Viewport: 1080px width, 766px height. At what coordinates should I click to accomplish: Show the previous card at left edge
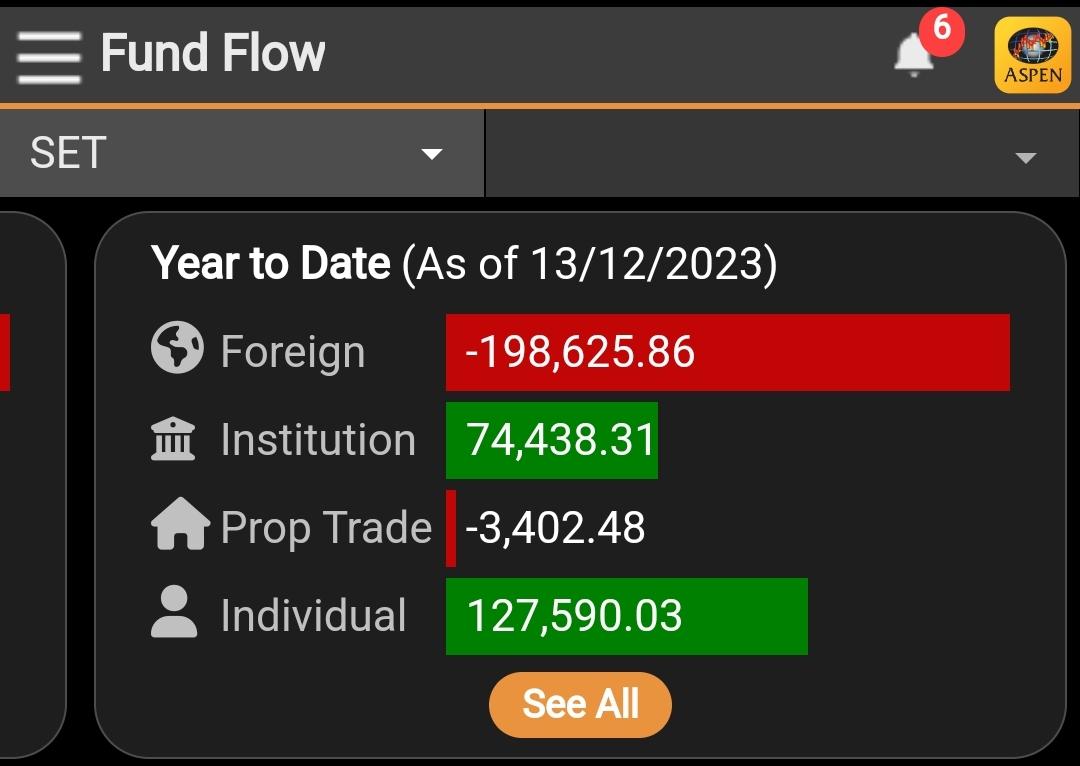pos(31,485)
